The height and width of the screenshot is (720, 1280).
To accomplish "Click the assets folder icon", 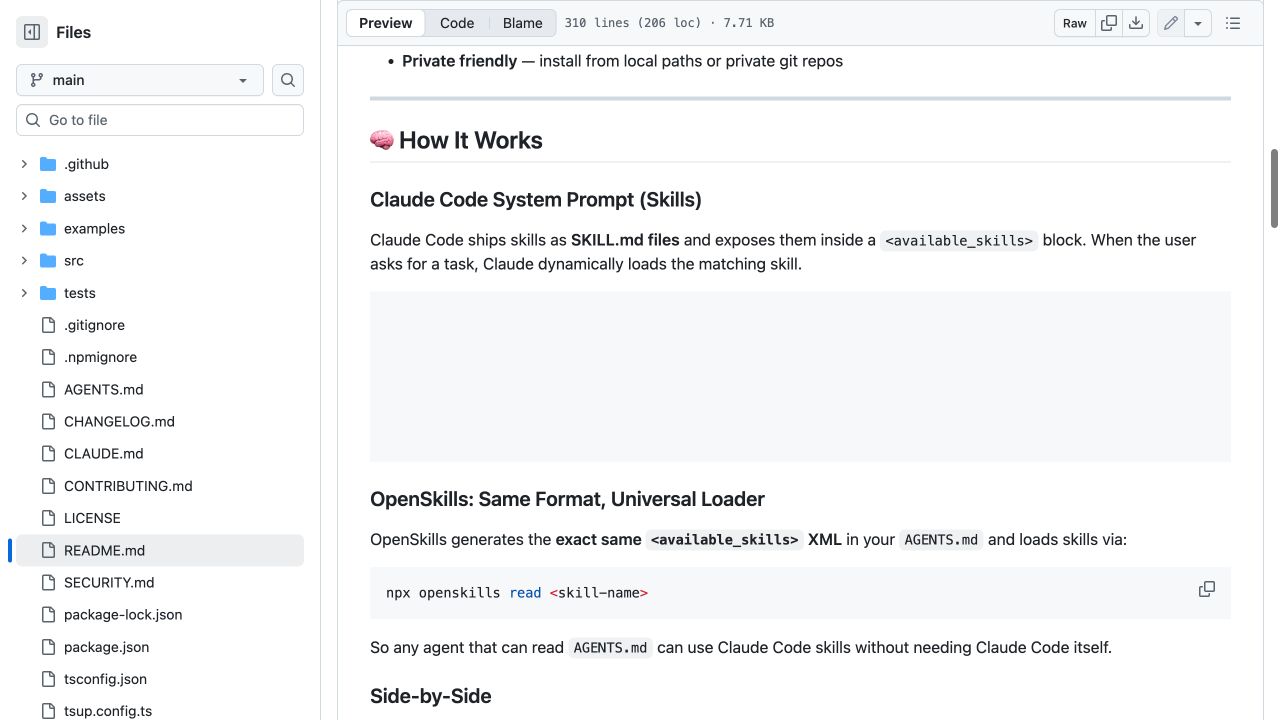I will coord(48,196).
